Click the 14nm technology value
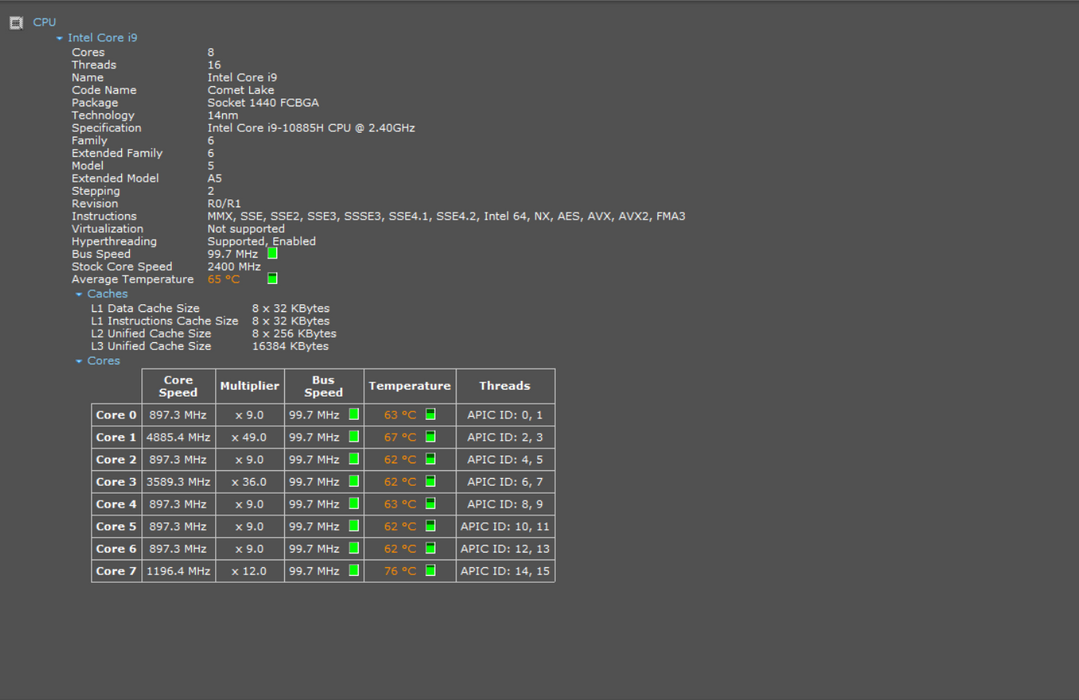Viewport: 1079px width, 700px height. 223,116
